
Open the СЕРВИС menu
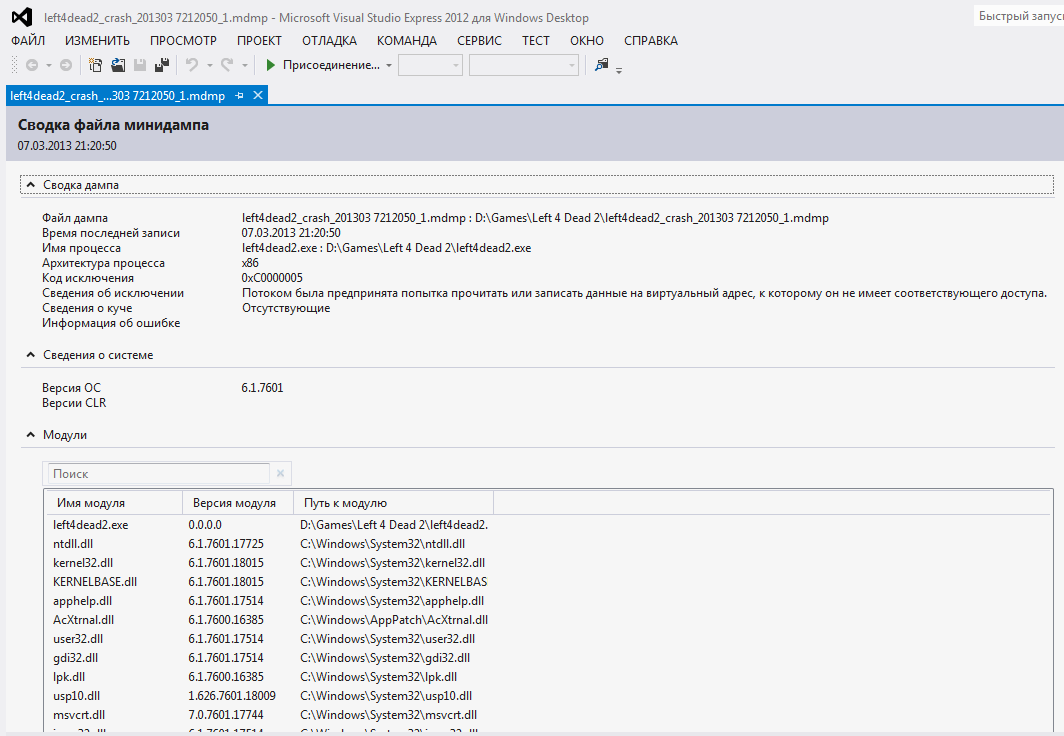coord(479,41)
